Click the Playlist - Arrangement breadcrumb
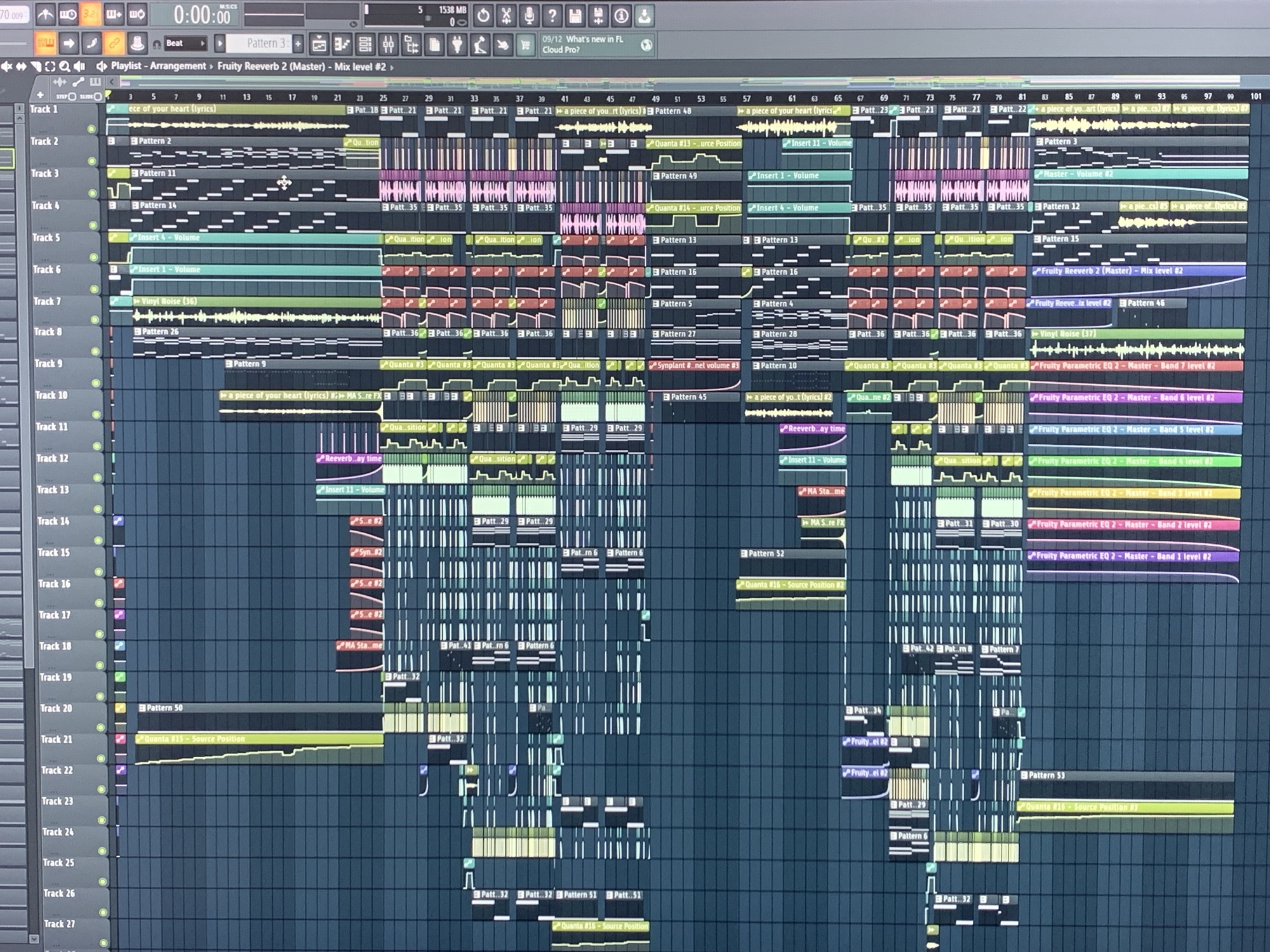Image resolution: width=1270 pixels, height=952 pixels. 158,67
